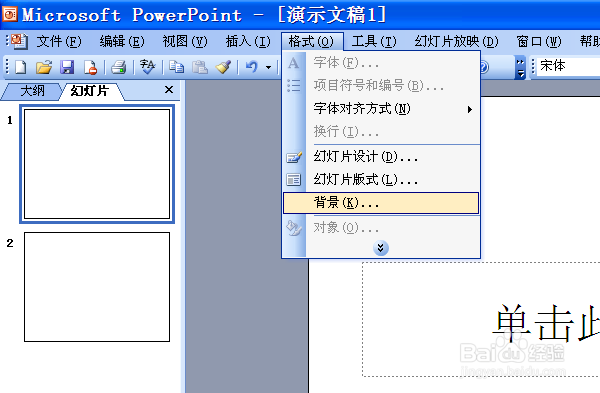This screenshot has width=600, height=393.
Task: Click the Print icon
Action: point(119,67)
